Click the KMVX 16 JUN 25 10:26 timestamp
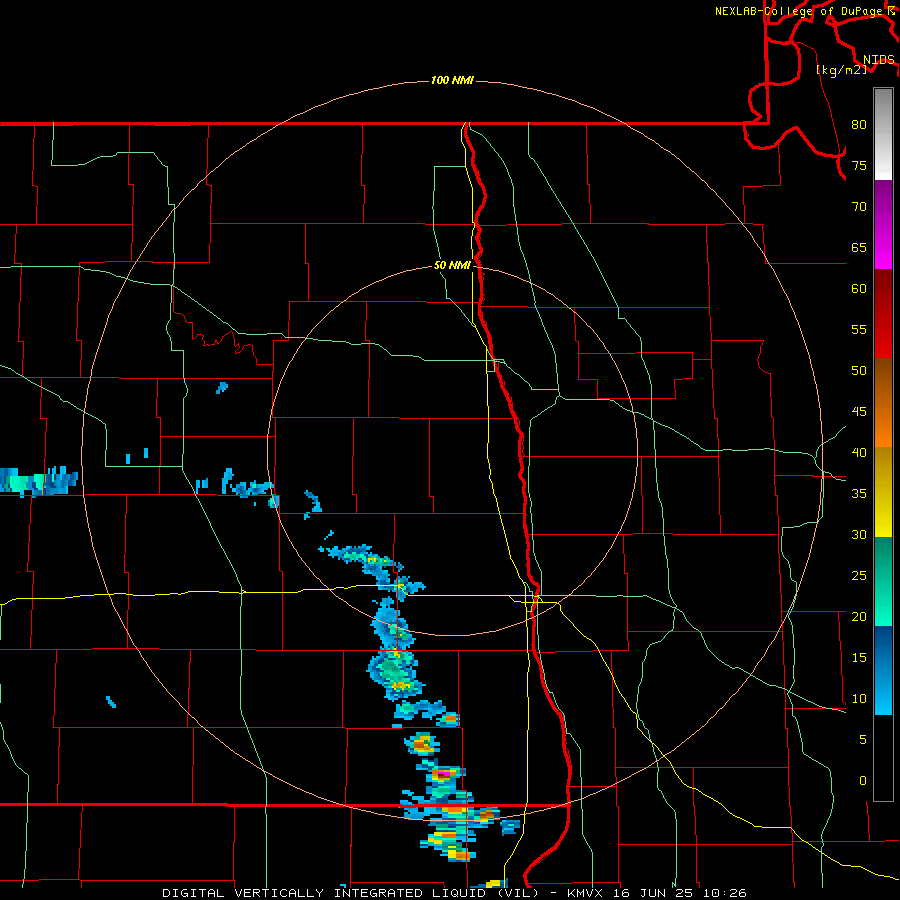The width and height of the screenshot is (900, 900). click(x=657, y=893)
